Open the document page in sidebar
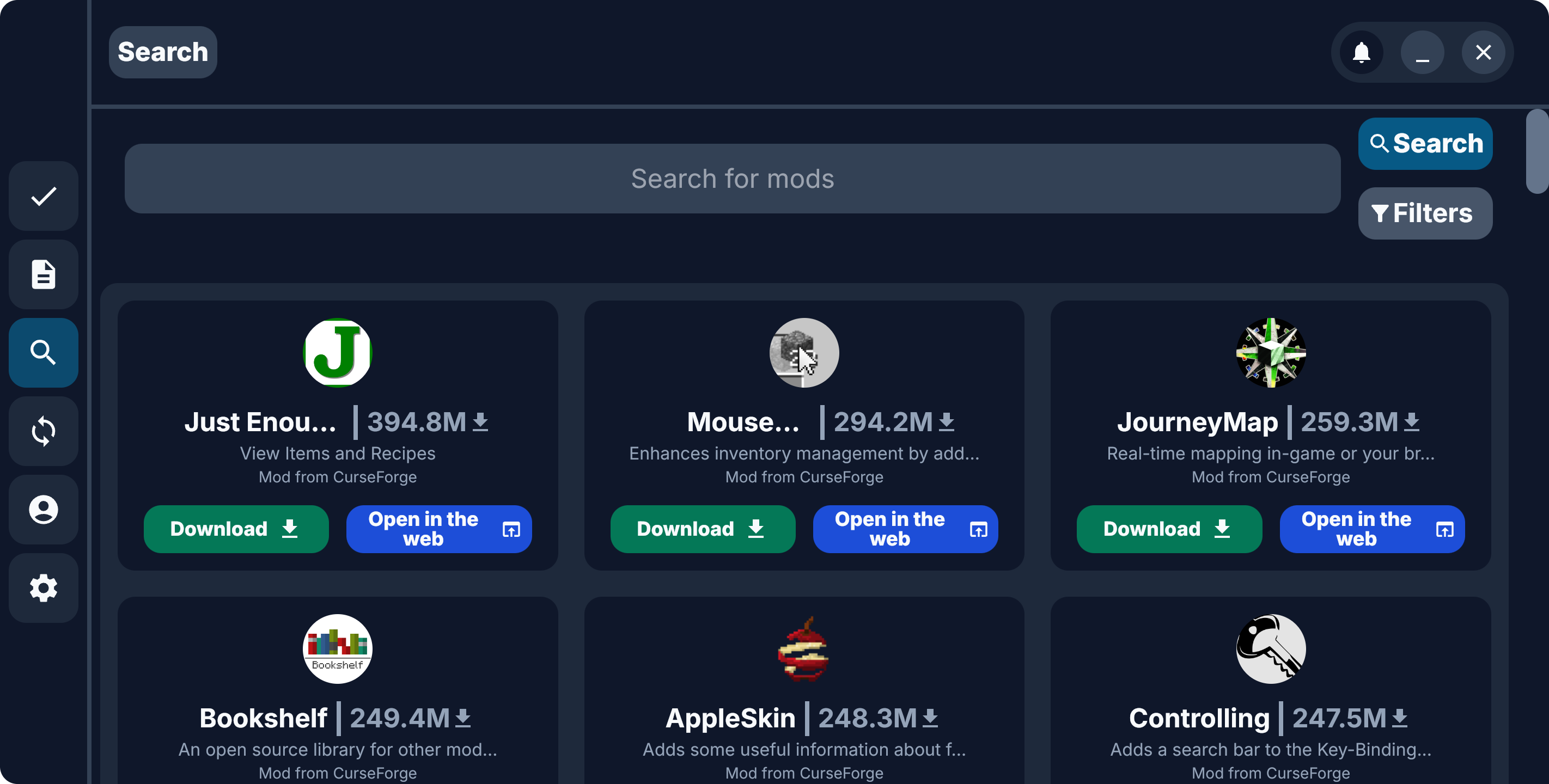The image size is (1549, 784). [x=43, y=275]
